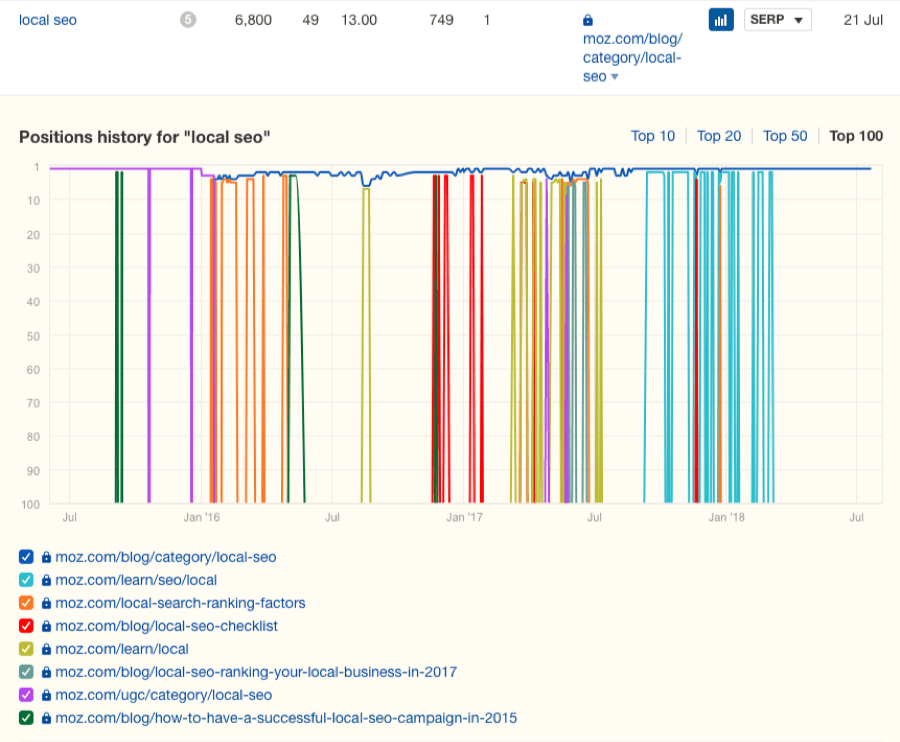Click lock icon beside moz.com/ugc/category/local-seo legend entry
900x742 pixels.
click(46, 695)
